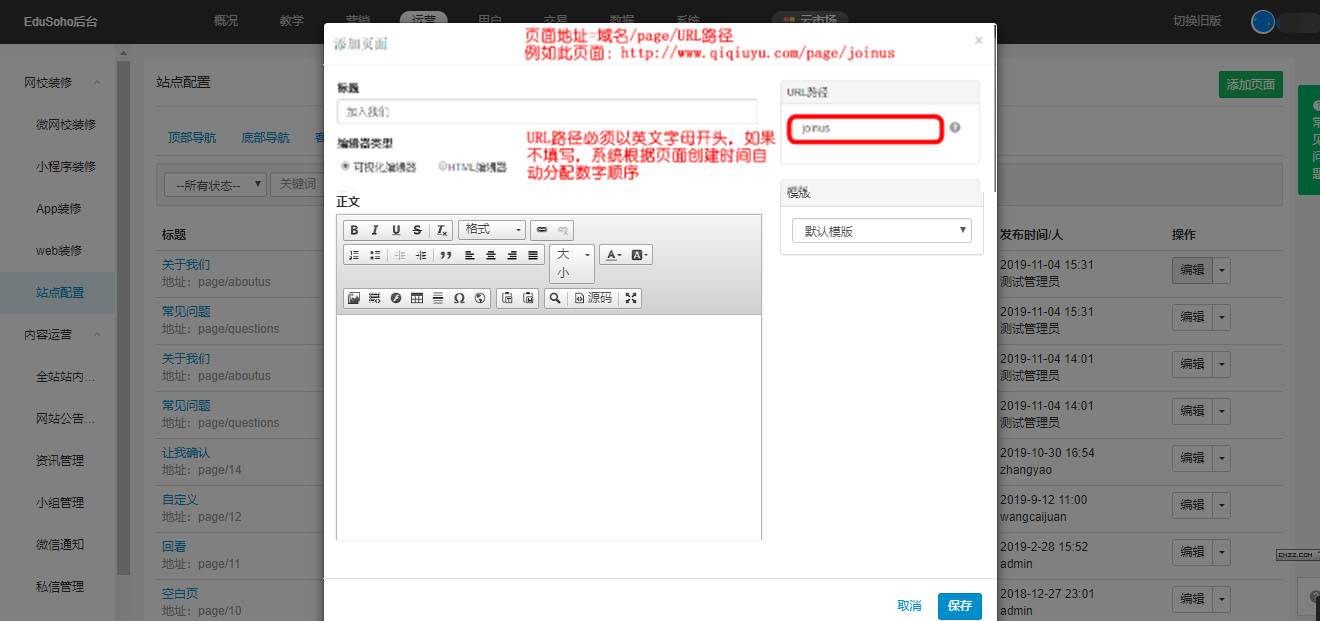Image resolution: width=1320 pixels, height=621 pixels.
Task: Switch to the 顶部导航 tab
Action: pos(192,138)
